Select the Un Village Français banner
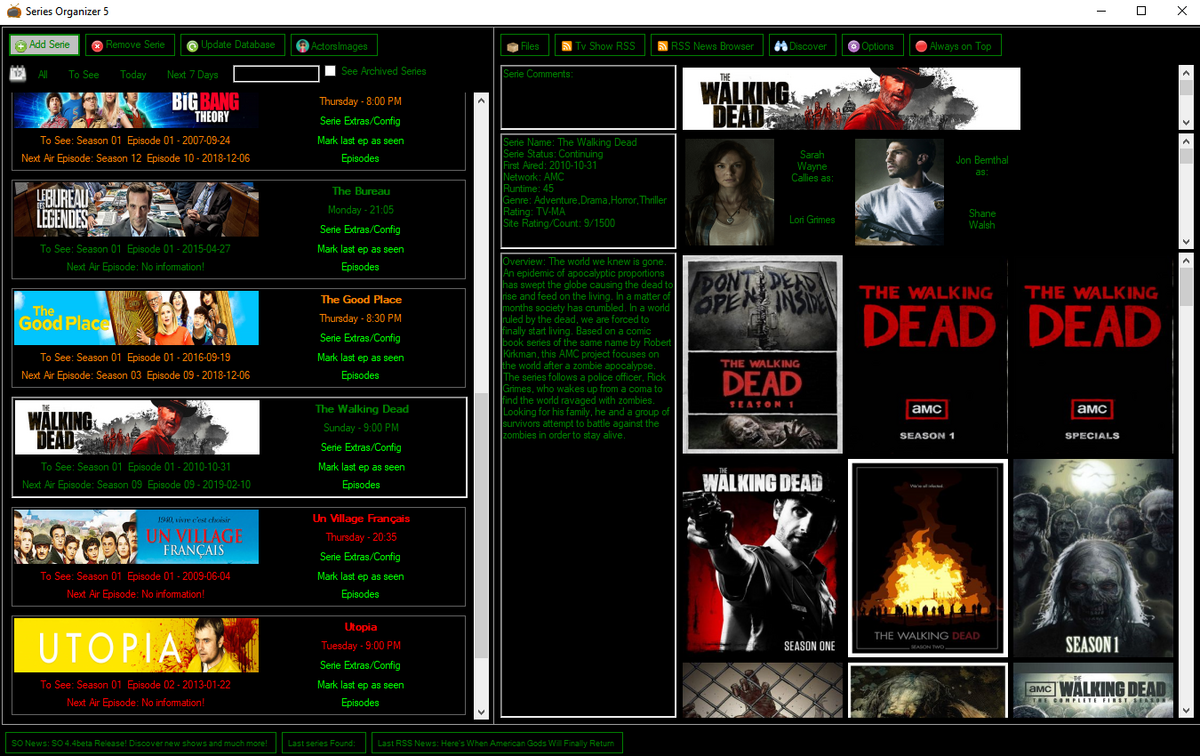This screenshot has width=1200, height=756. tap(137, 537)
